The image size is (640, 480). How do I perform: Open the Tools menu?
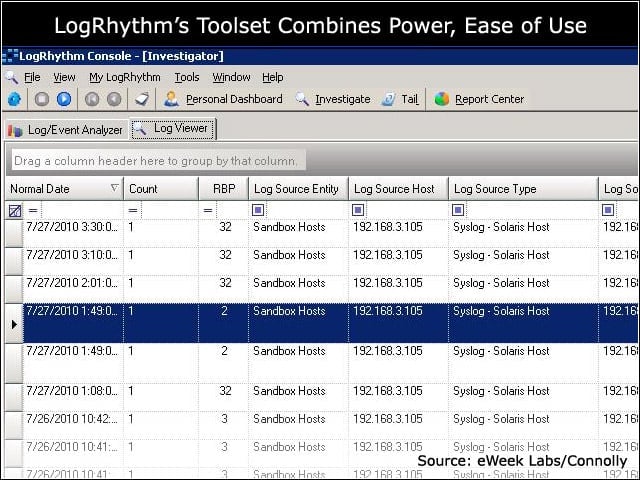click(x=187, y=77)
